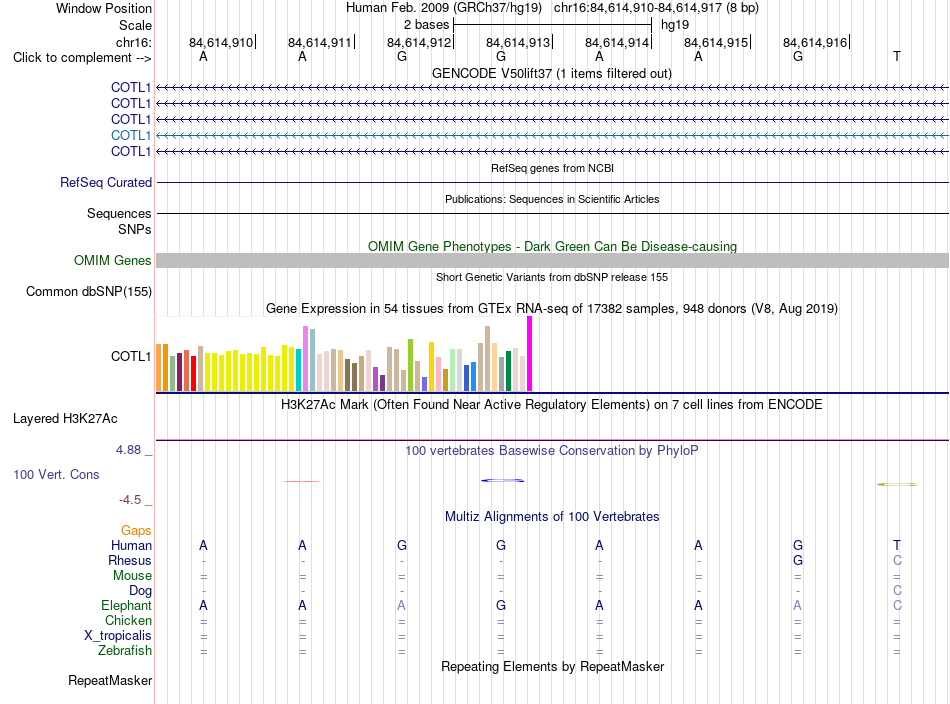Image resolution: width=950 pixels, height=704 pixels.
Task: Click the 'RefSeq genes from NCBI' title
Action: (x=552, y=168)
